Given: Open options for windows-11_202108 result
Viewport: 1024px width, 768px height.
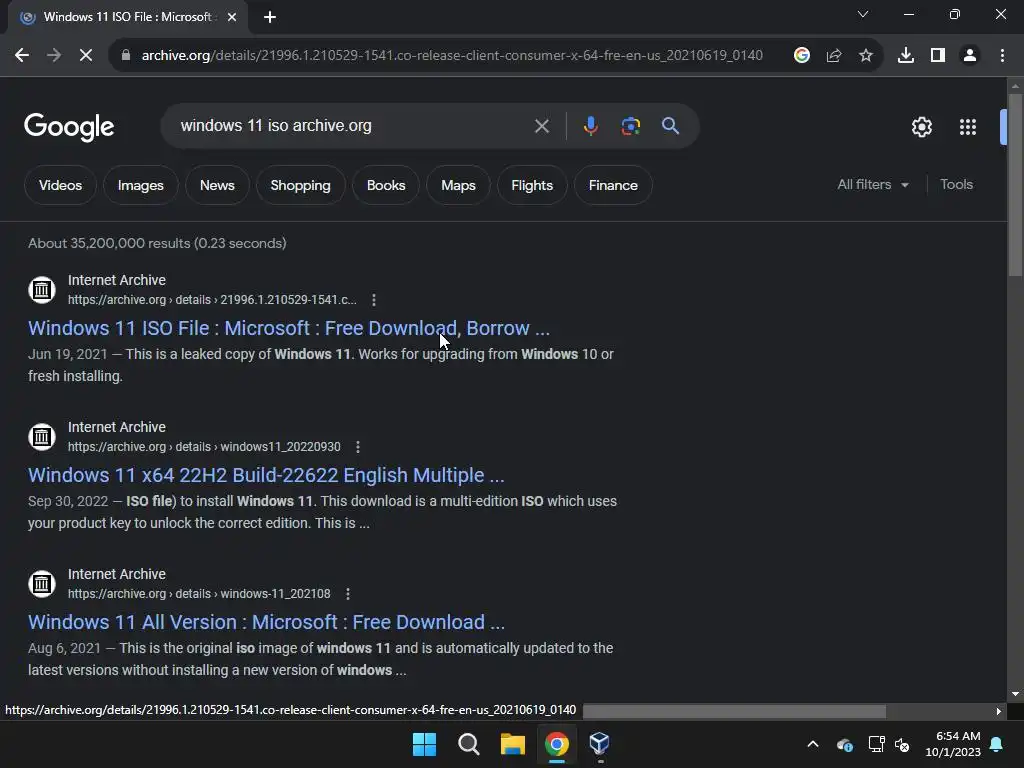Looking at the screenshot, I should click(347, 594).
